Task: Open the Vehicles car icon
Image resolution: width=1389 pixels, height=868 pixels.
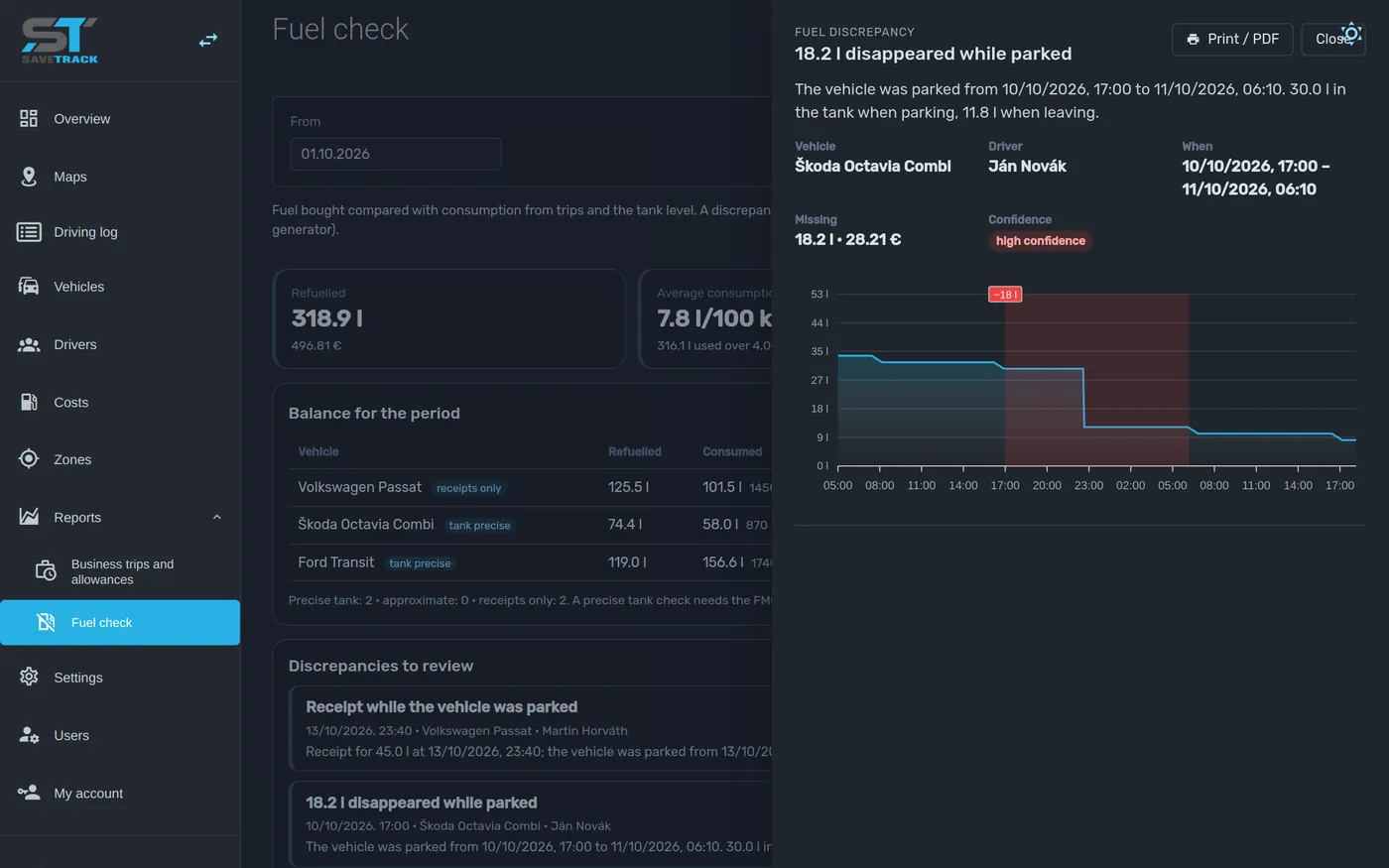Action: (29, 287)
